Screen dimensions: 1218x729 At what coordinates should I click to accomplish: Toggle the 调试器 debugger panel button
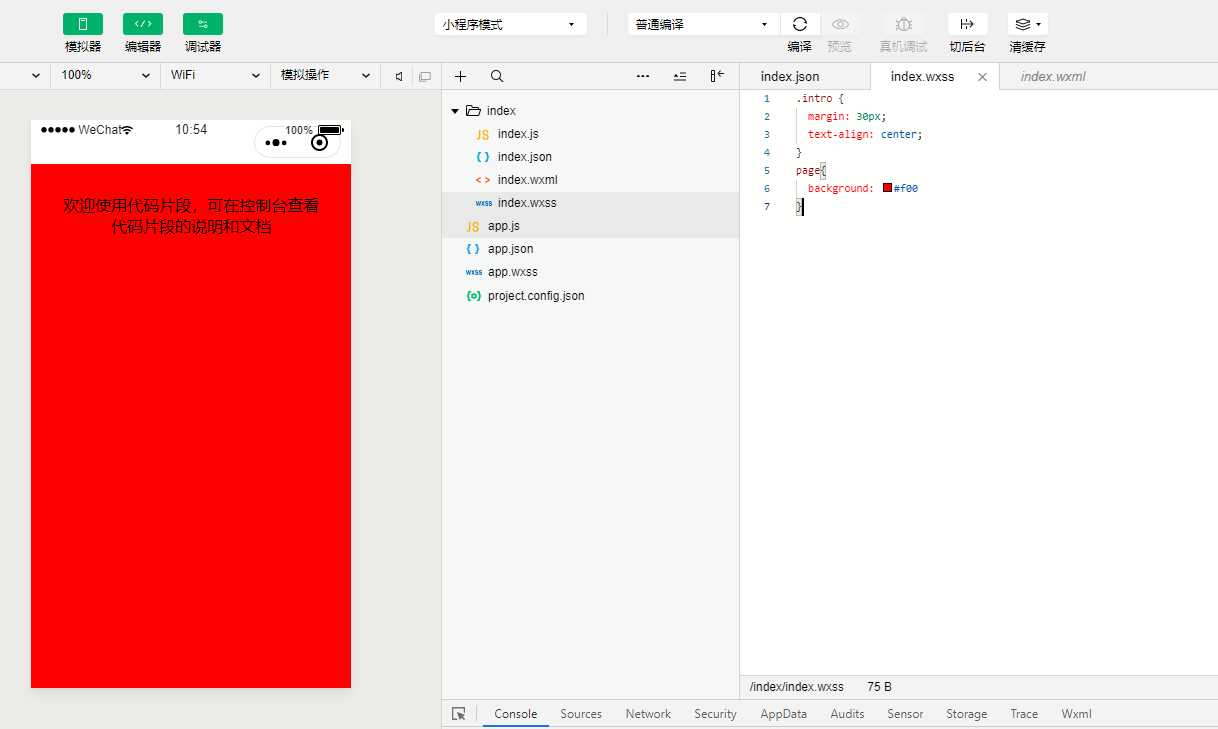pos(203,24)
